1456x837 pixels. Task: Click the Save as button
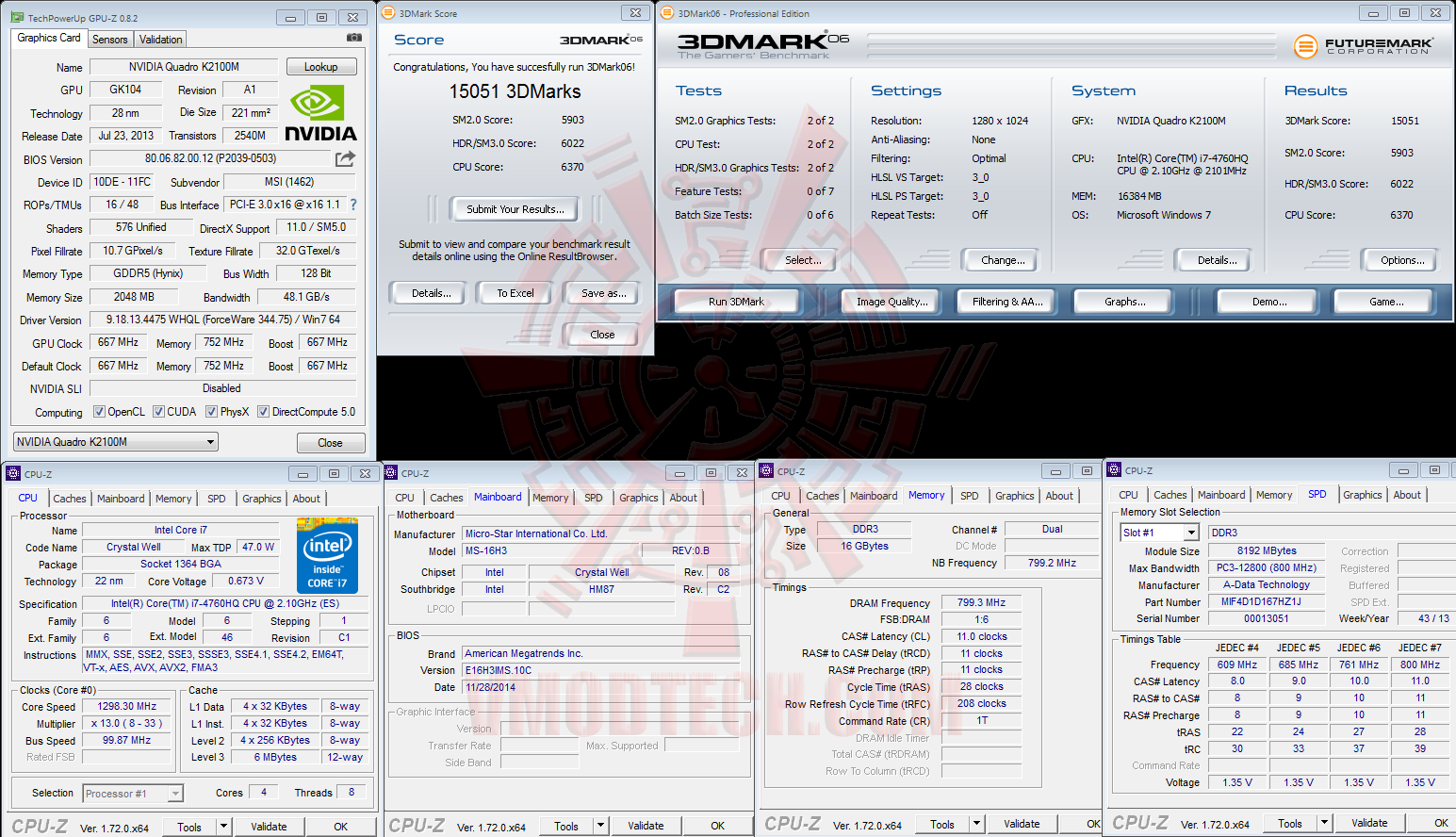coord(604,293)
